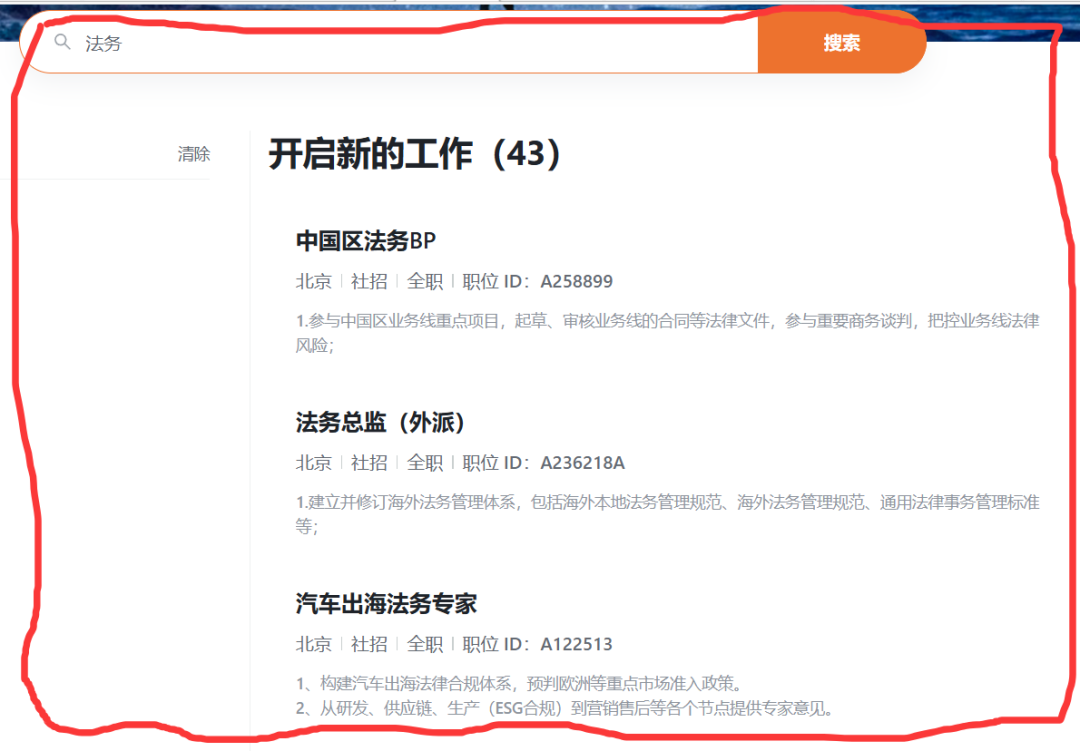Viewport: 1080px width, 751px height.
Task: Click 社招 tag under 汽车出海法务专家
Action: click(x=369, y=644)
